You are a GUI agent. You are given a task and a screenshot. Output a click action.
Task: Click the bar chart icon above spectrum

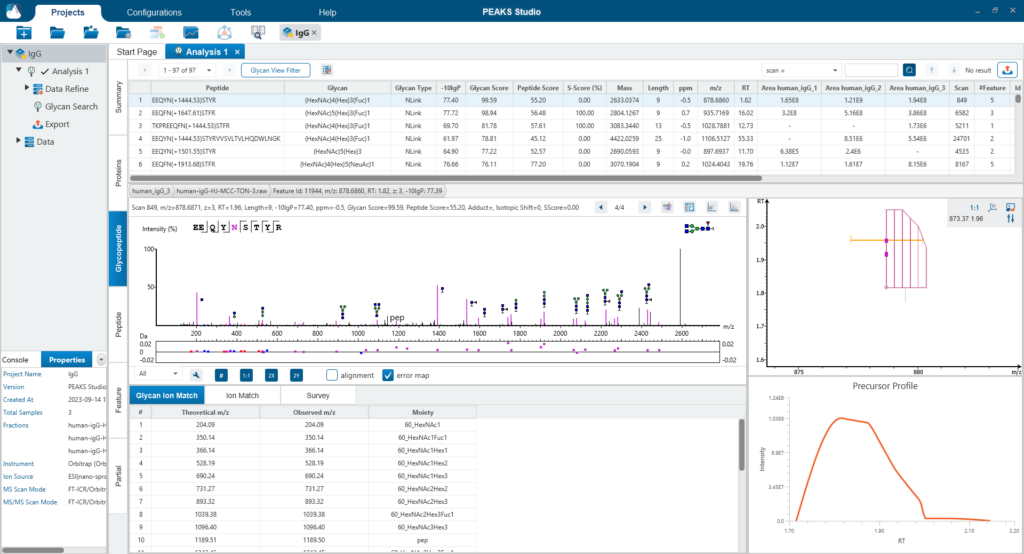734,207
